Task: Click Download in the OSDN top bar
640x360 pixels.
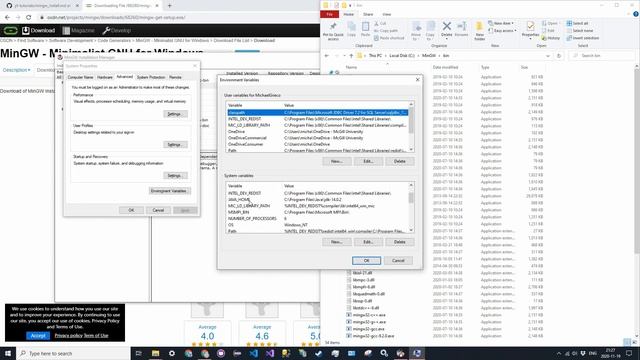Action: click(39, 31)
